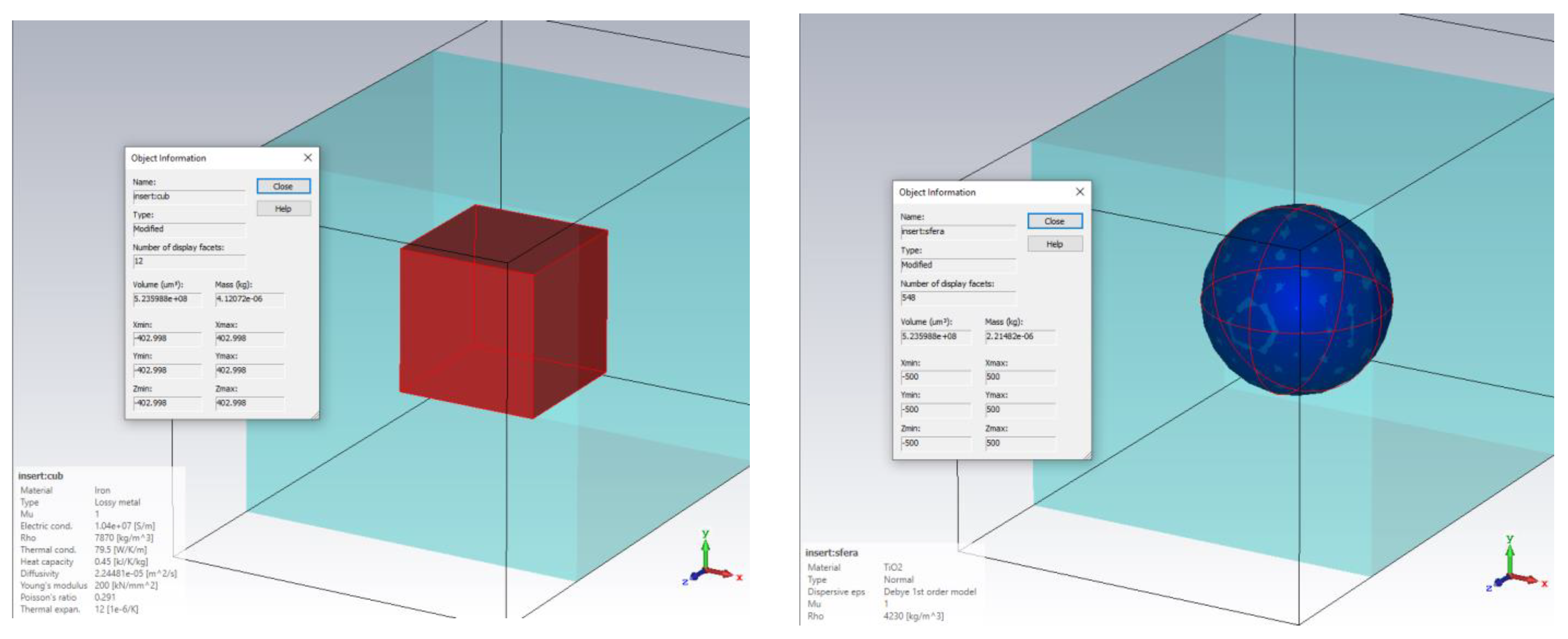Click the Name field containing insert:cub
Screen dimensions: 1568x639
click(188, 196)
